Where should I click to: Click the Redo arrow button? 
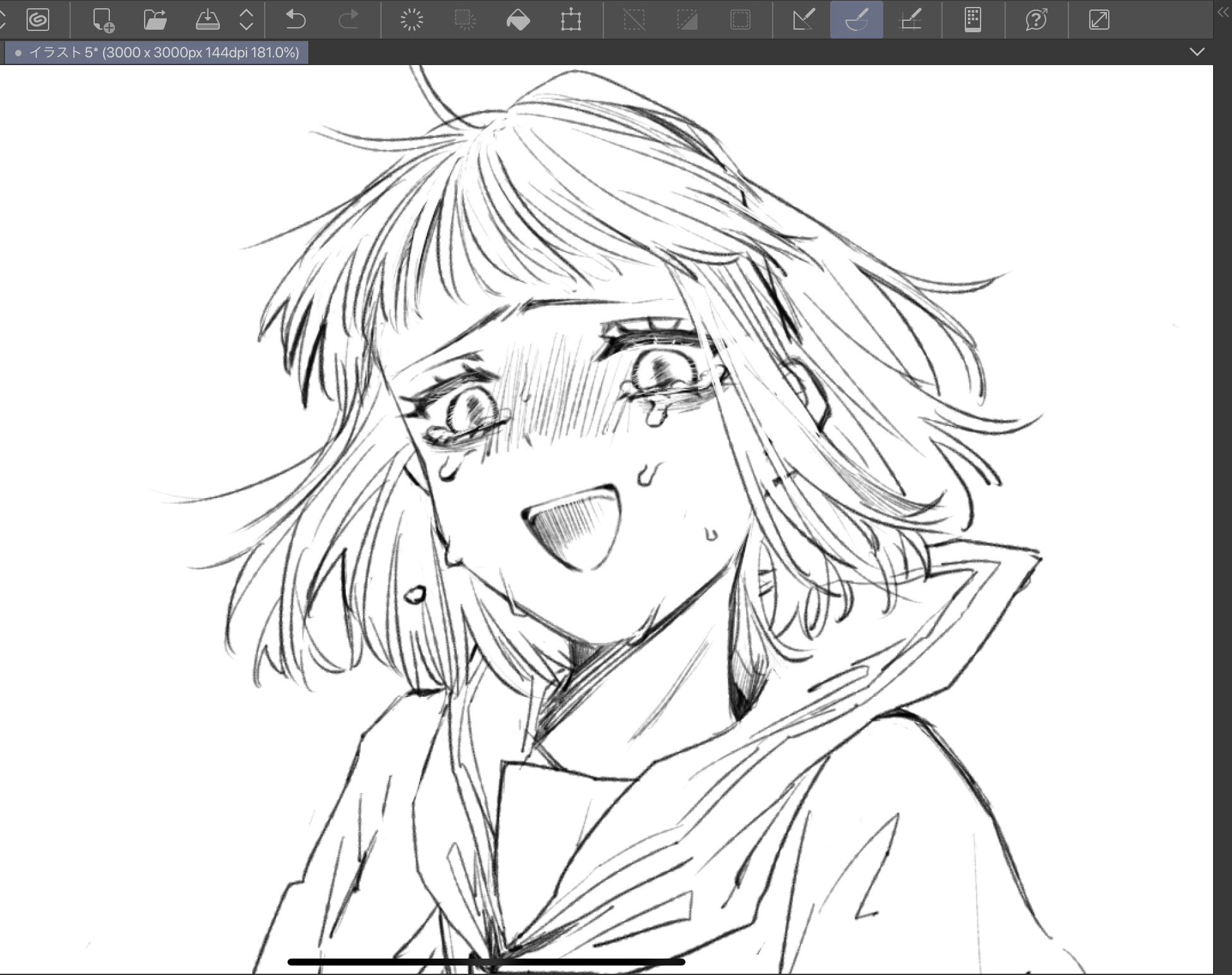(348, 20)
